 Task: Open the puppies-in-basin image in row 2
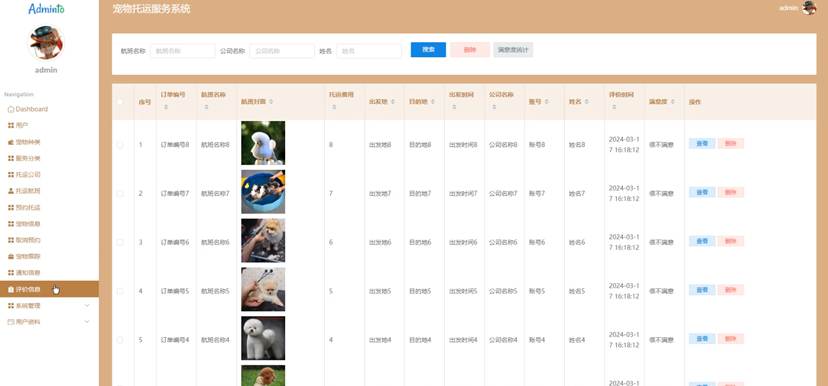(x=263, y=192)
